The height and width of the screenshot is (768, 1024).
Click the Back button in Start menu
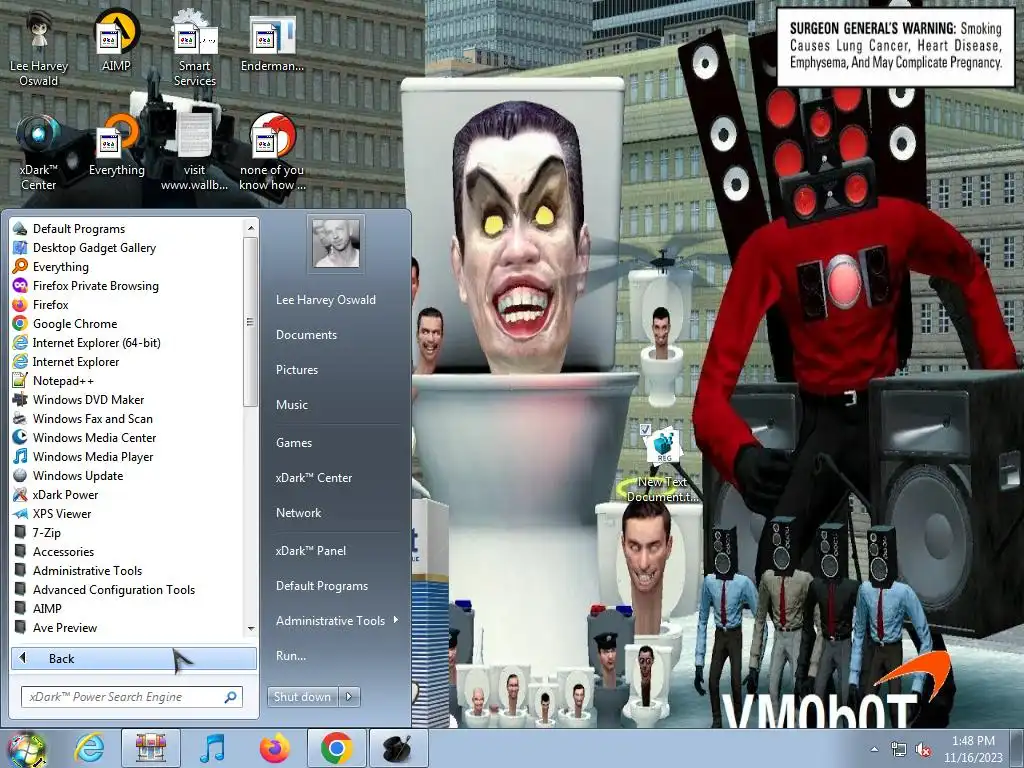133,658
